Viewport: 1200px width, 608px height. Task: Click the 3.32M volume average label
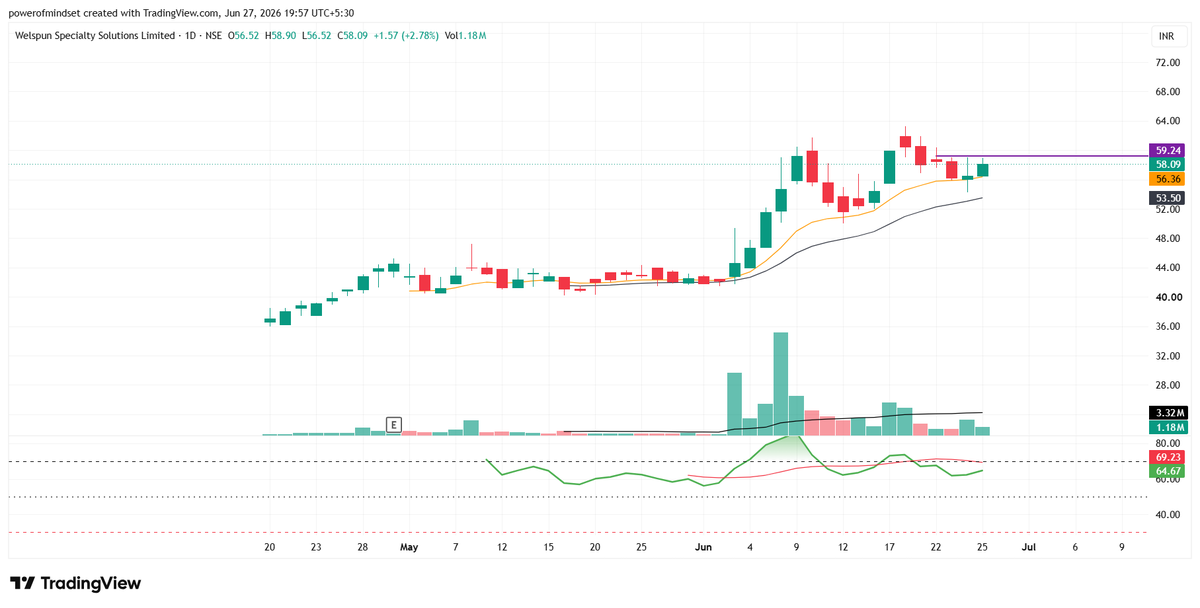[1168, 413]
